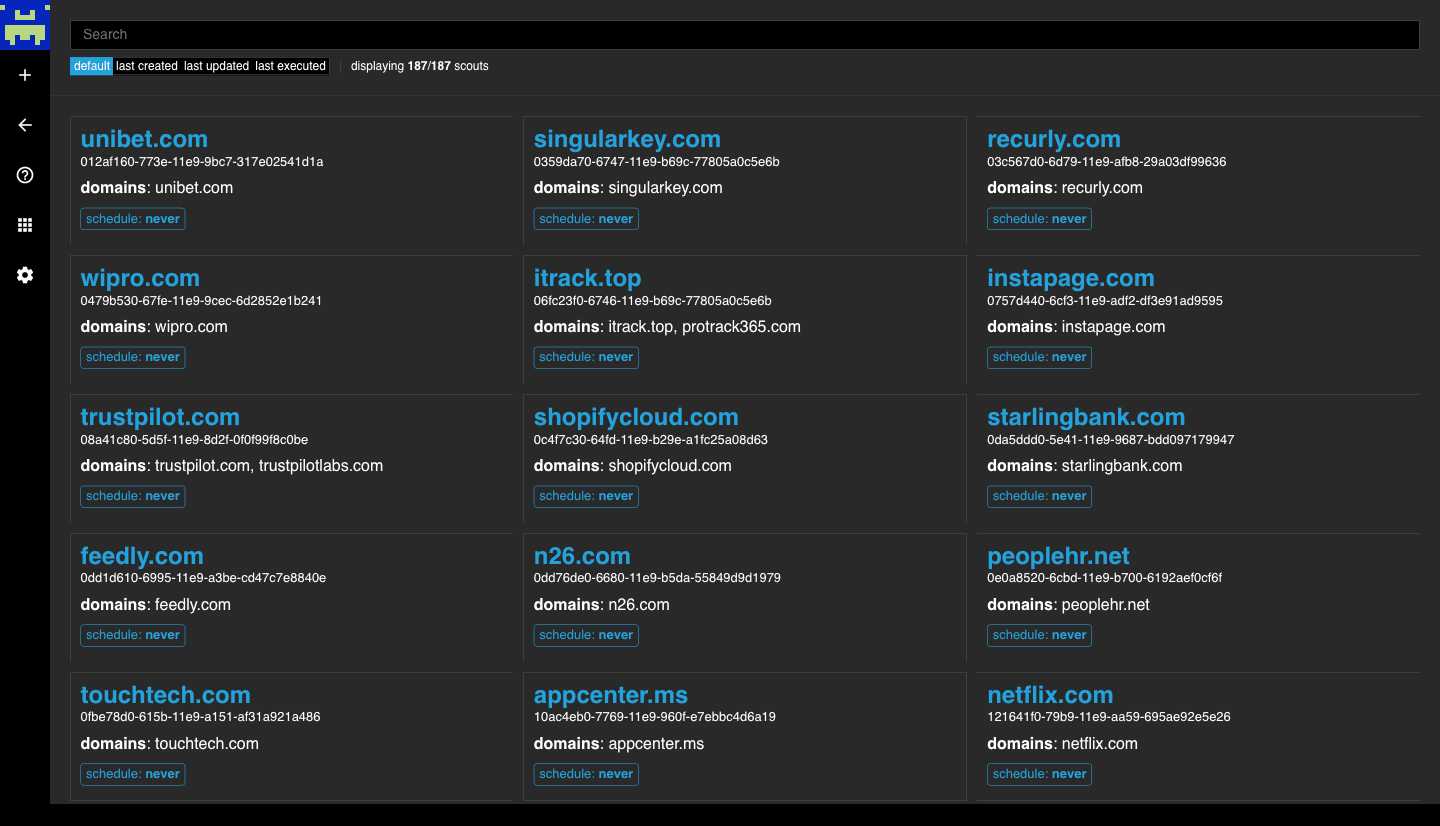This screenshot has height=826, width=1440.
Task: Open the recurly.com scout
Action: pos(1053,139)
